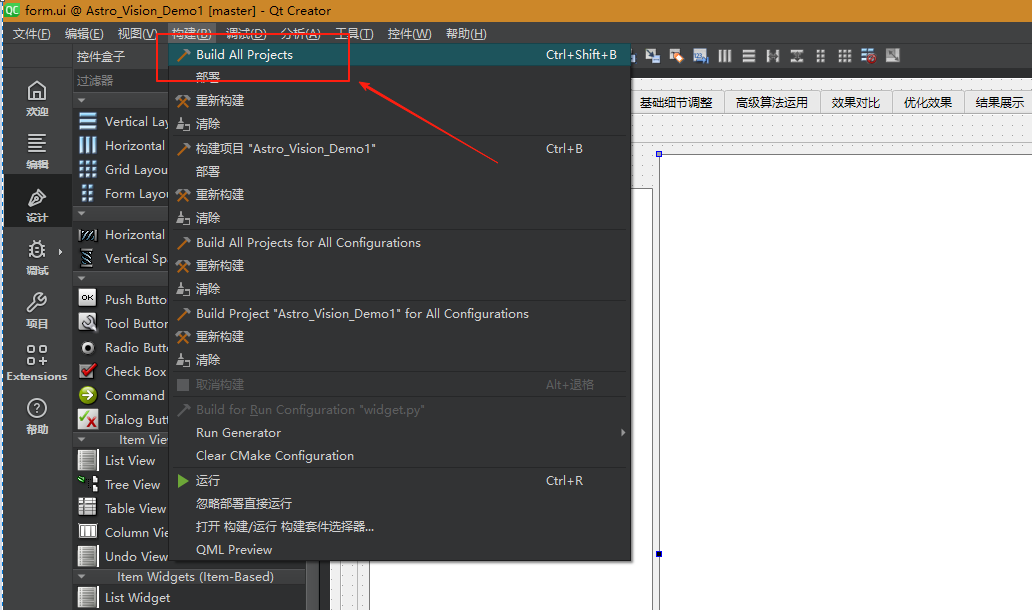Collapse the category arrow above Push Button
The image size is (1032, 610).
point(82,278)
